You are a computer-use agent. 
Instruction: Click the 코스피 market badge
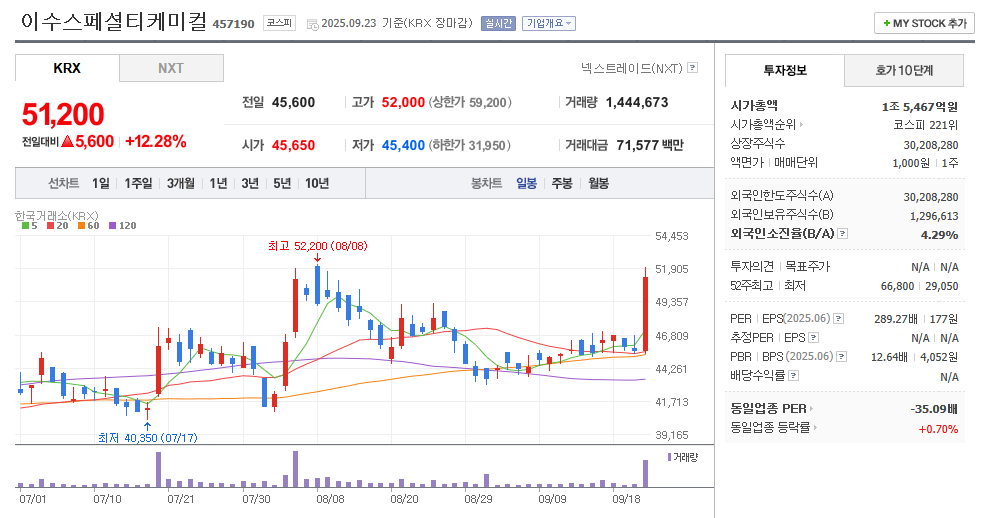[279, 23]
